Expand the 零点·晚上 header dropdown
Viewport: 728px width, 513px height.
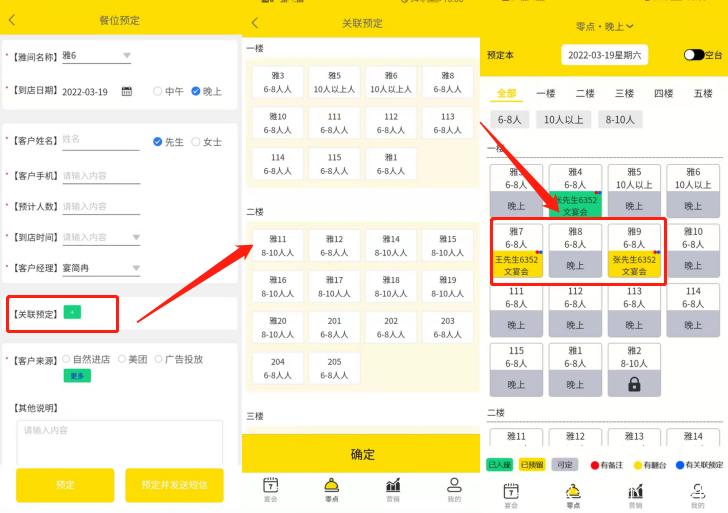pyautogui.click(x=604, y=26)
